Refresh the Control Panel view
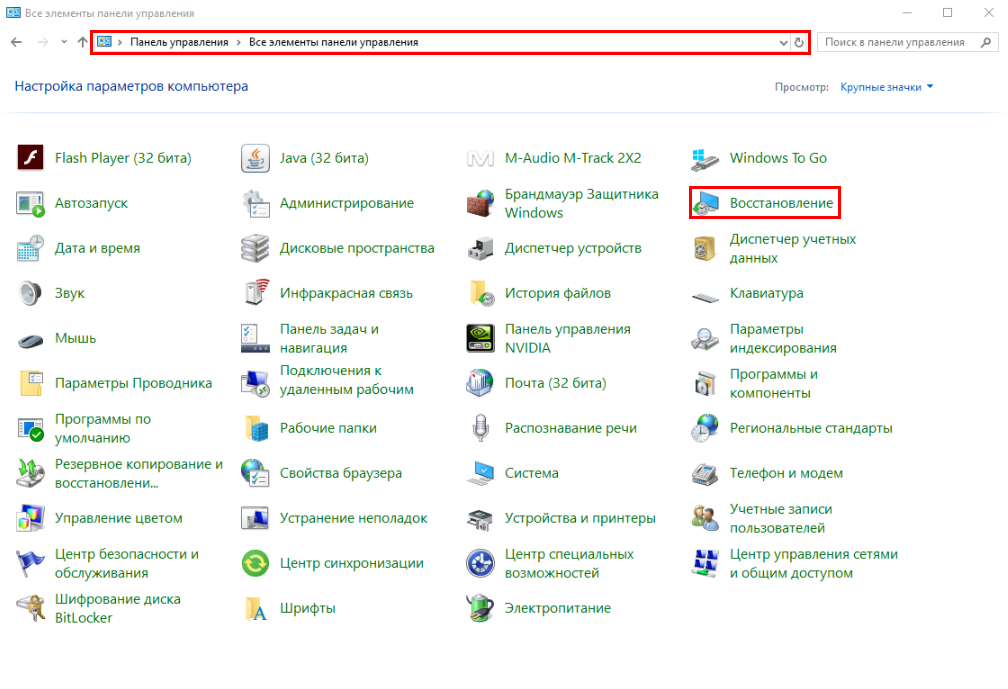The image size is (1008, 689). [x=799, y=43]
